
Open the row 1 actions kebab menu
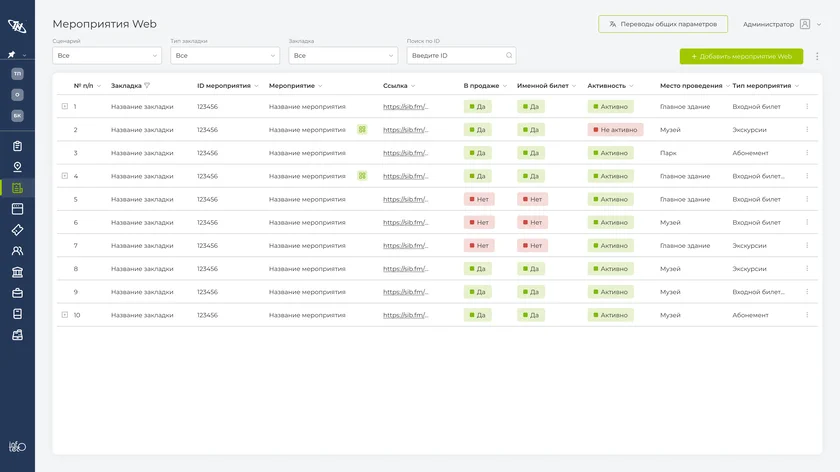click(807, 107)
